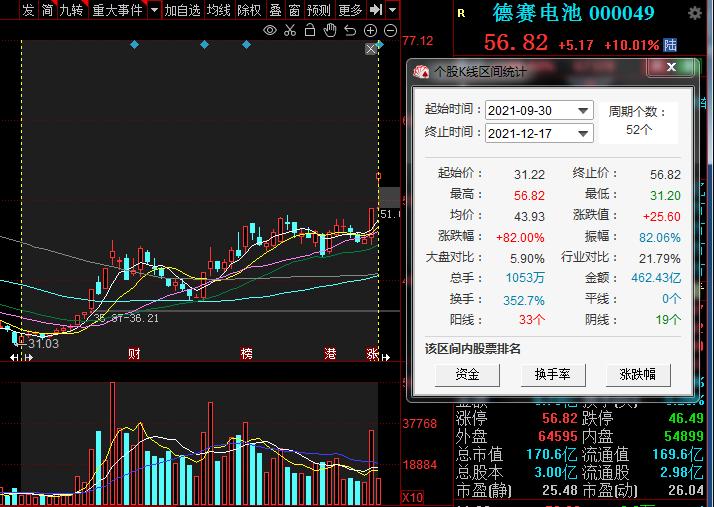714x507 pixels.
Task: Toggle the 除权 ex-rights option
Action: [x=249, y=10]
